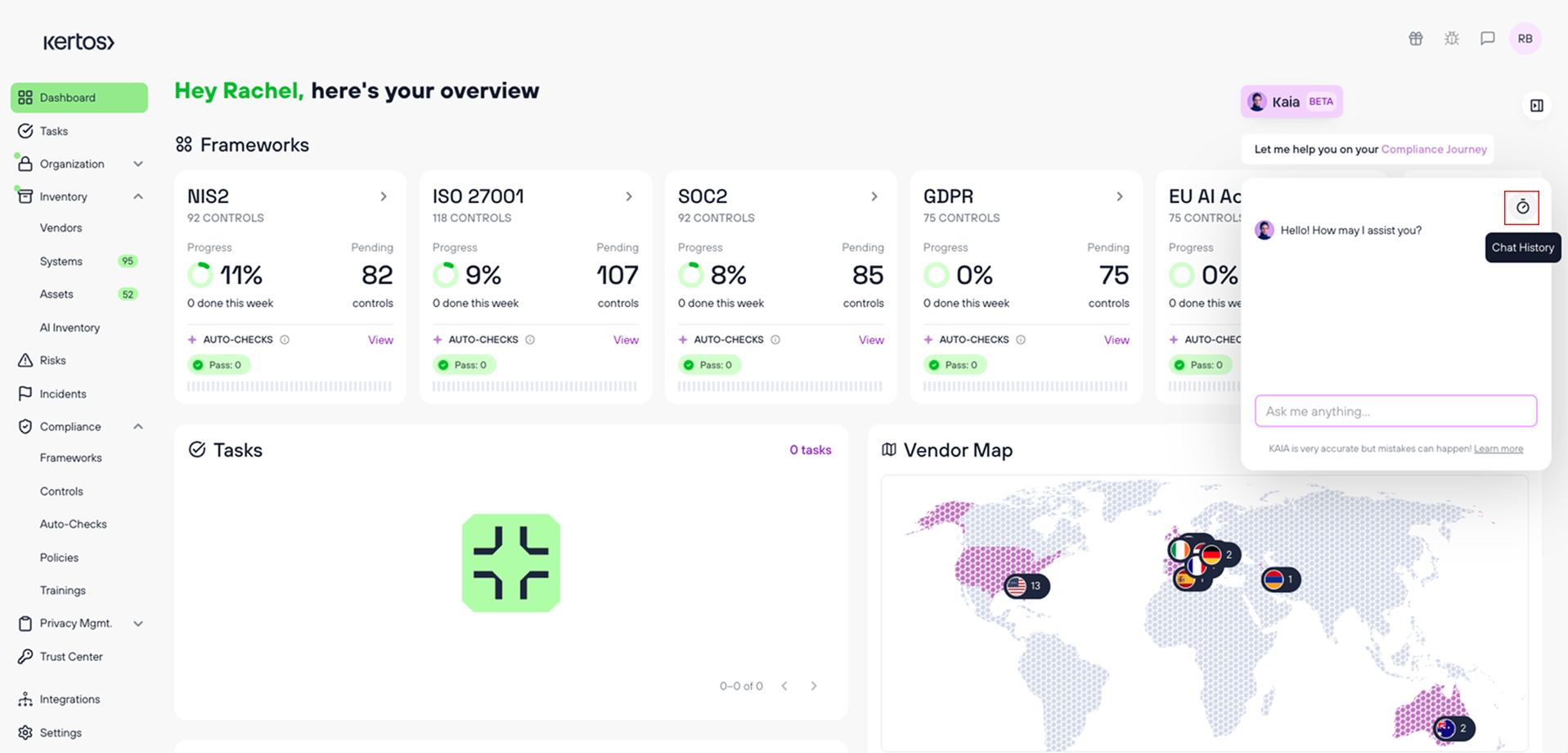Click Kaia's avatar in chat message
Viewport: 1568px width, 753px height.
point(1265,230)
